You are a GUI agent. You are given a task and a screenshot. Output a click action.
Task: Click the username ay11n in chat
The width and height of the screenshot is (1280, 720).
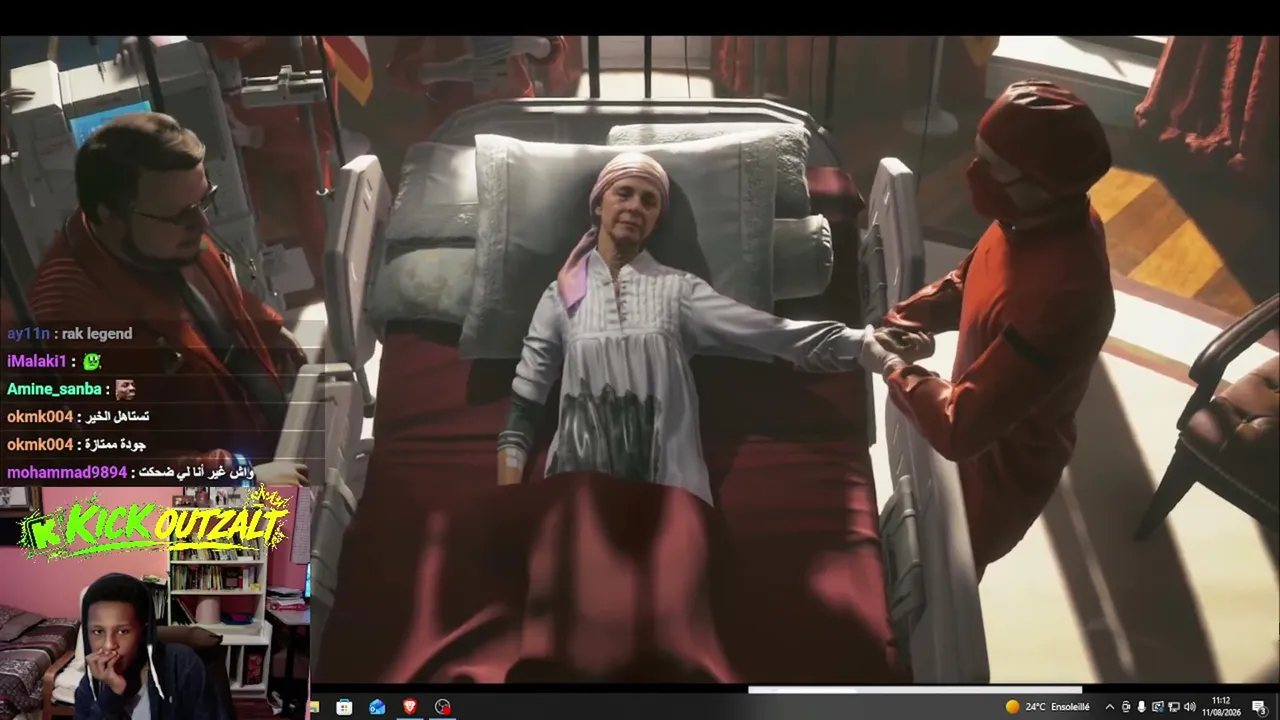[x=28, y=334]
